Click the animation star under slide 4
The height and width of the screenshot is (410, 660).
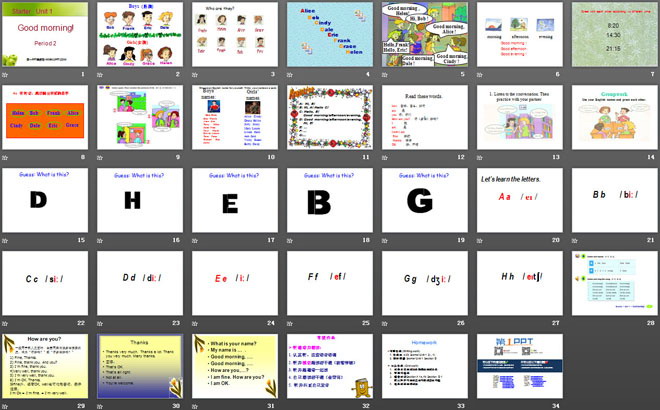(290, 75)
